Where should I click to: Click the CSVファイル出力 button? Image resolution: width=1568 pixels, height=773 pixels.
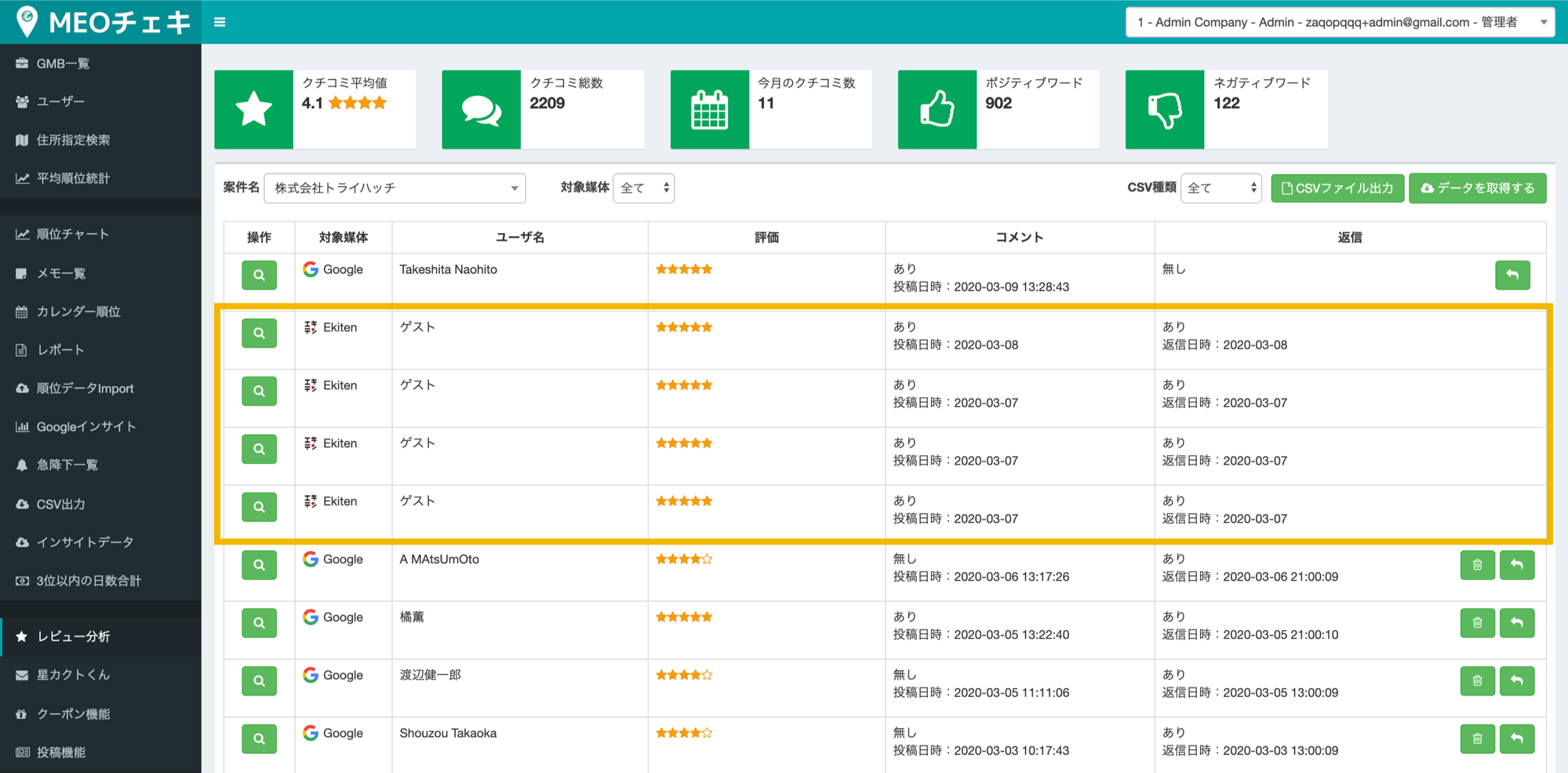click(x=1337, y=188)
